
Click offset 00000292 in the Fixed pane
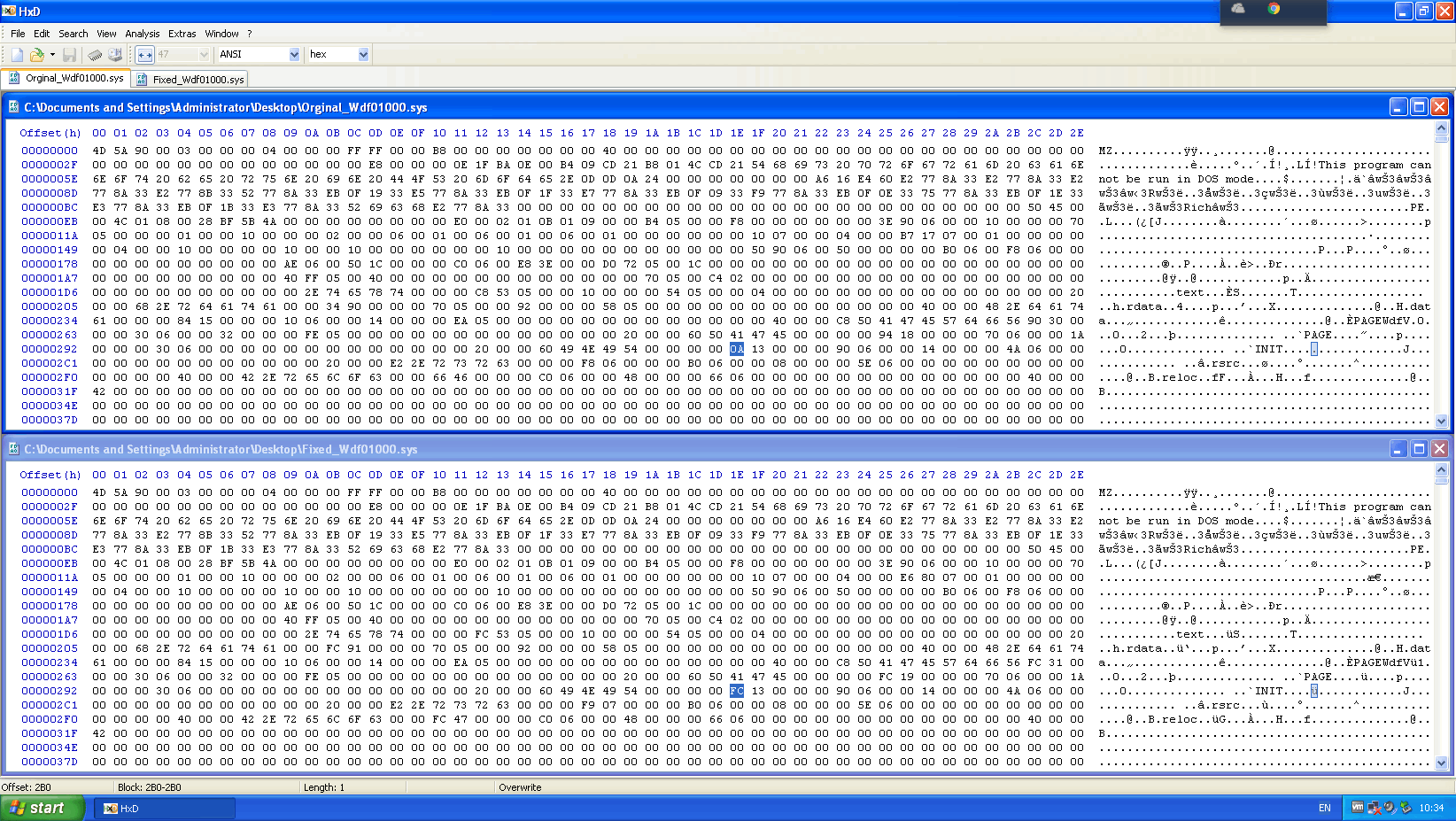(x=50, y=691)
